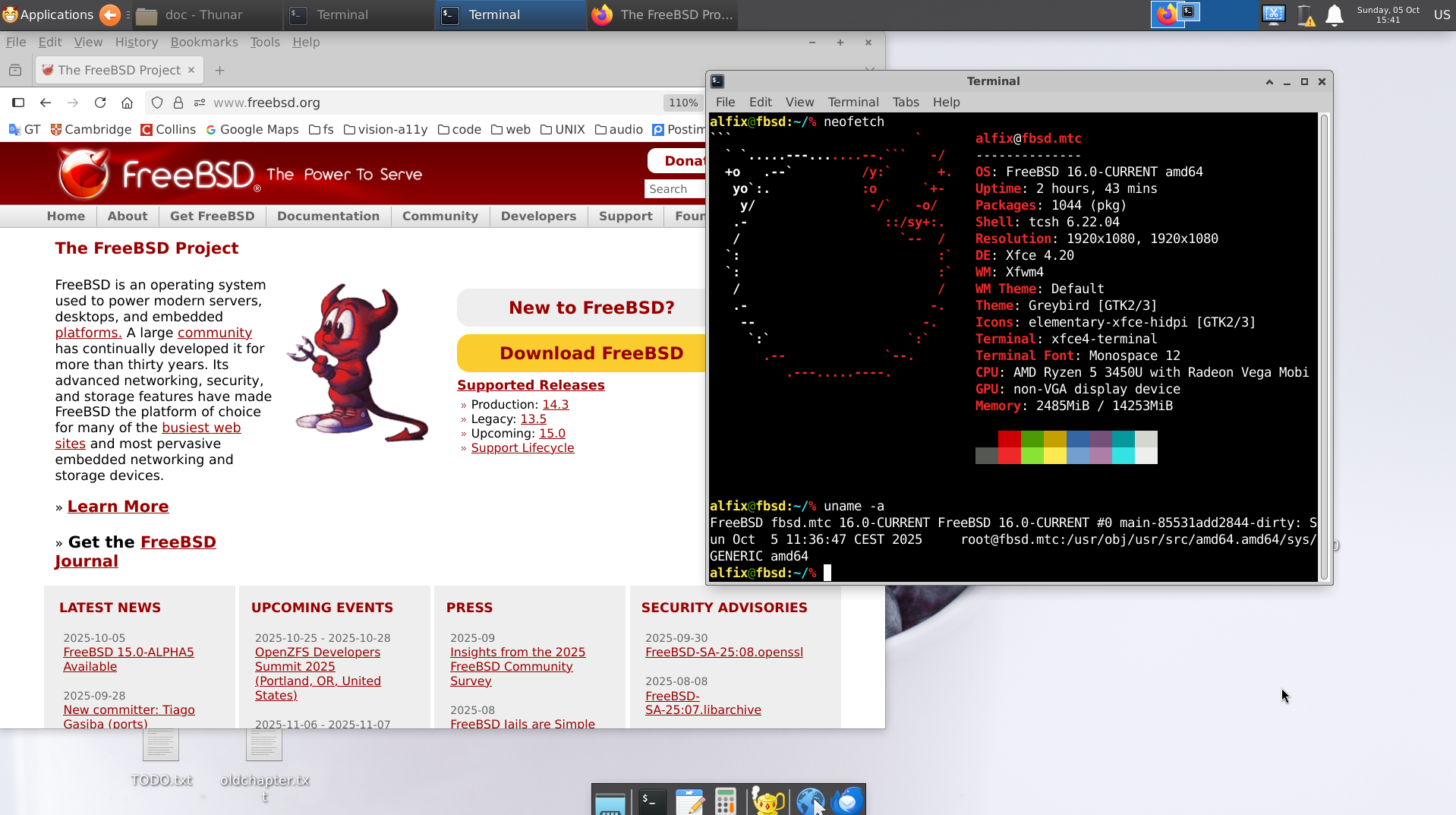Open the screenshot tool in the panel
The image size is (1456, 815).
tap(1273, 14)
